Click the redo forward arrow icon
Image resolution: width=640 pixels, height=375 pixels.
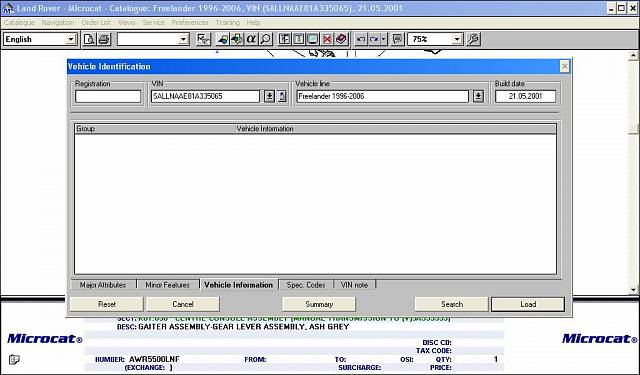(x=374, y=39)
